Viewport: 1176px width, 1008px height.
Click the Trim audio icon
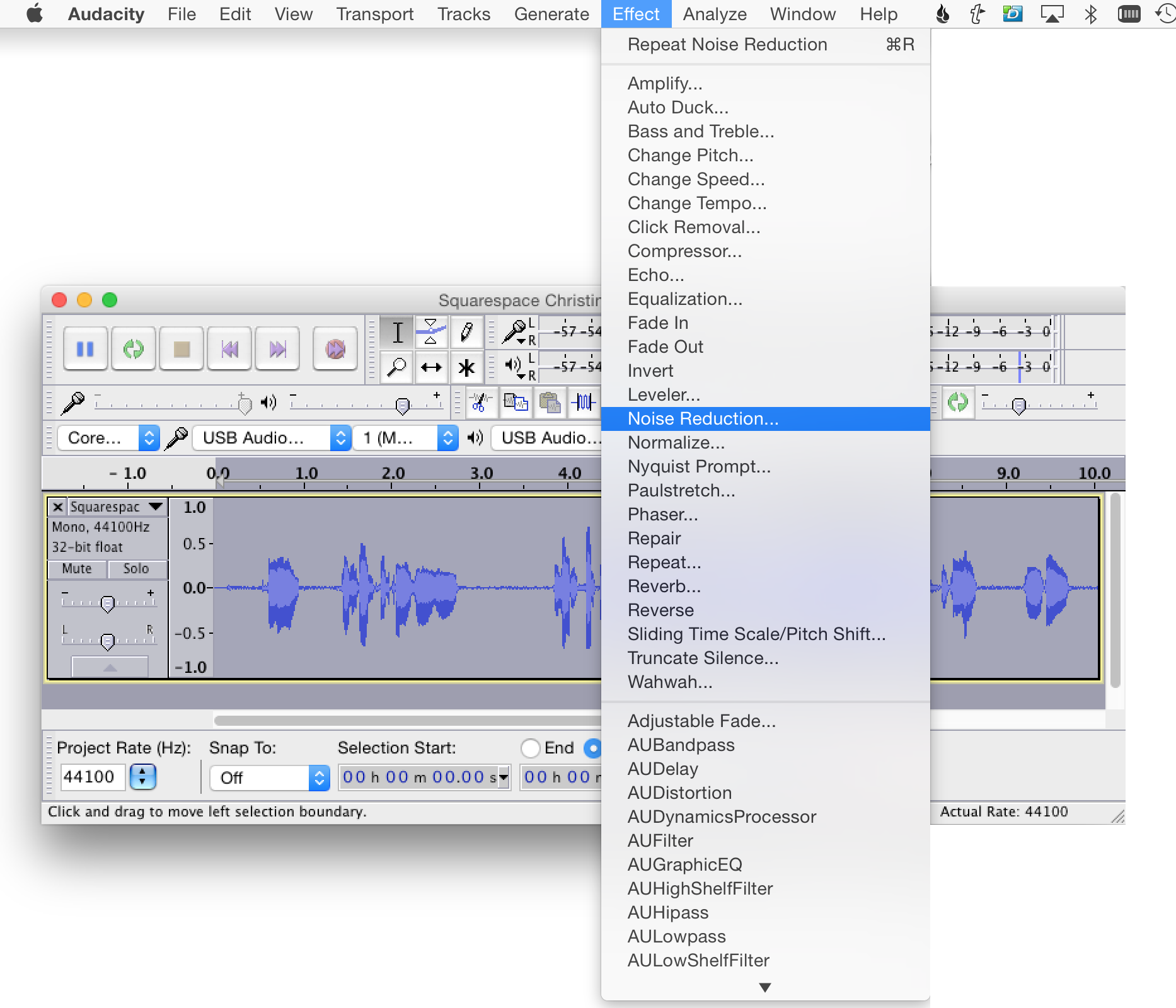[x=583, y=402]
